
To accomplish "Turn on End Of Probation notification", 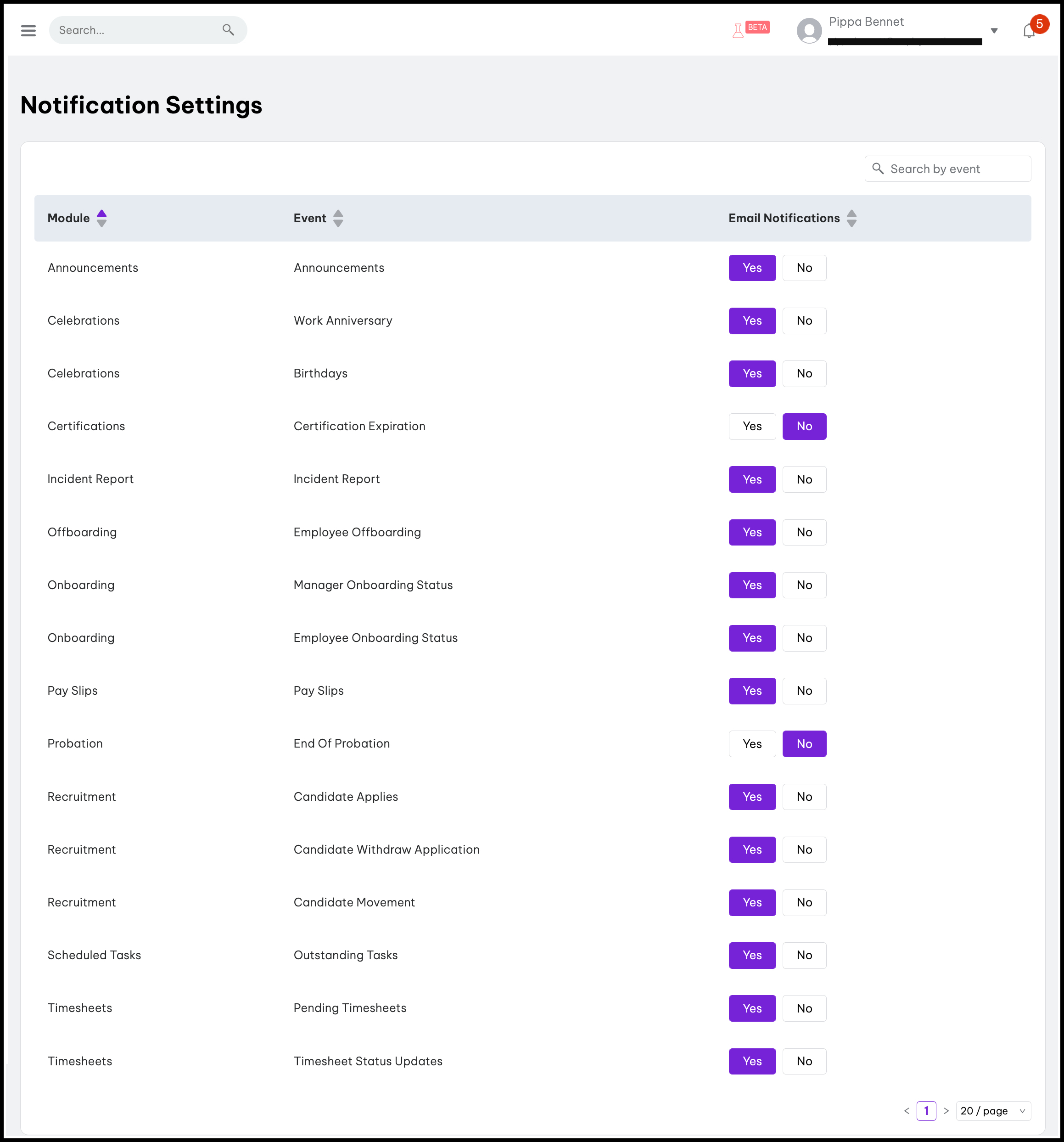I will 751,744.
